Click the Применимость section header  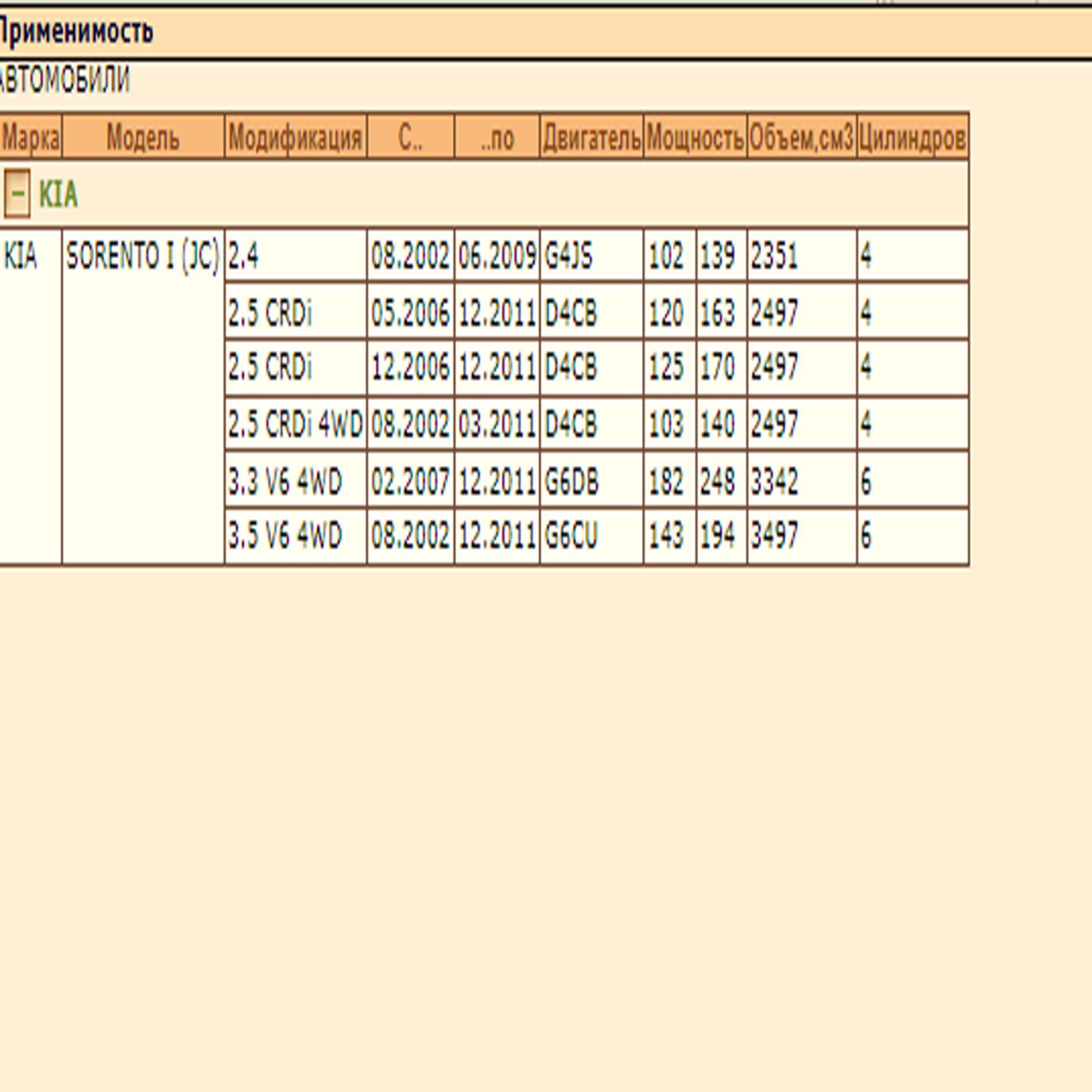tap(76, 31)
